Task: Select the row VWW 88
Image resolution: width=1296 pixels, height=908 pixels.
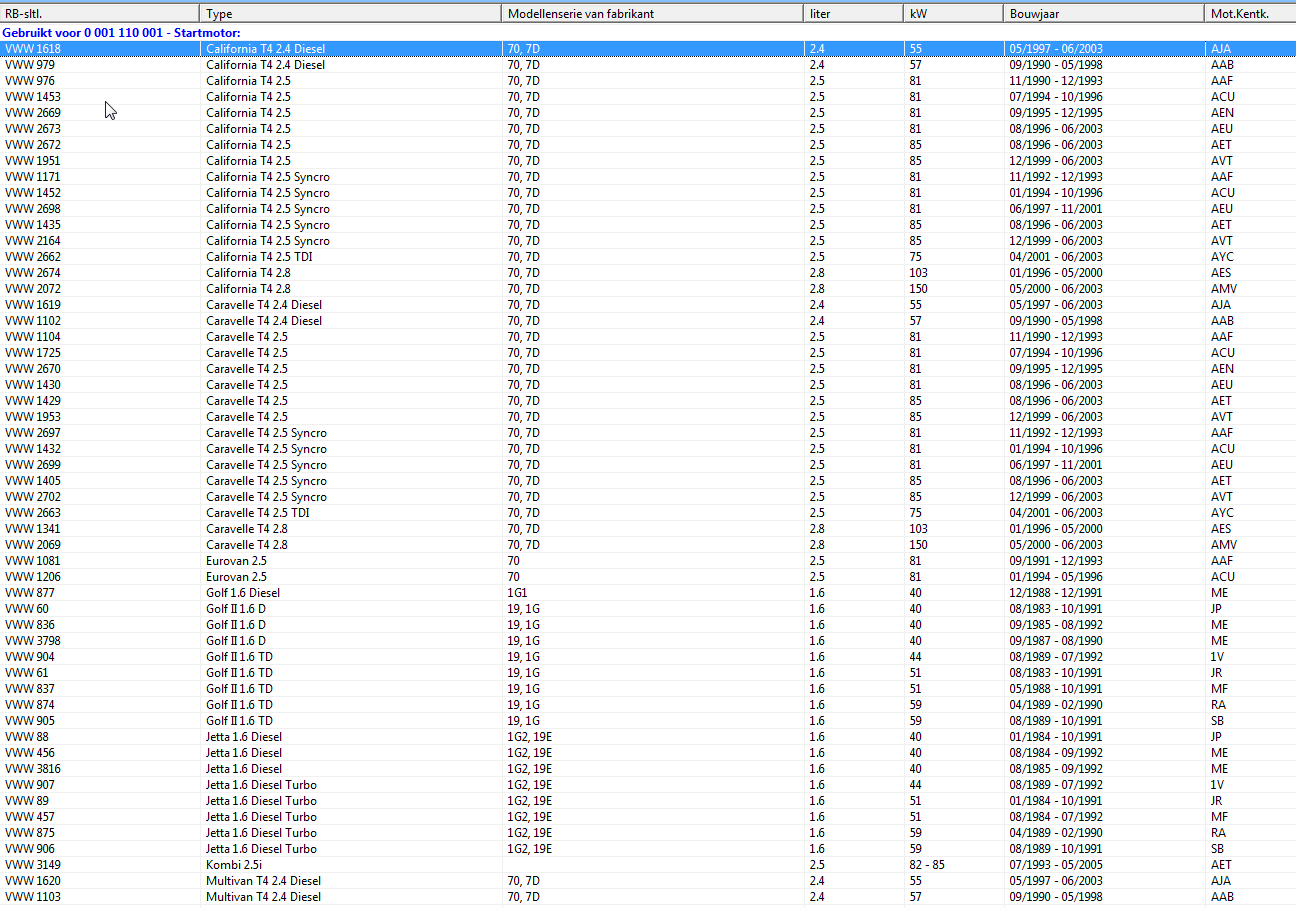Action: (x=648, y=737)
